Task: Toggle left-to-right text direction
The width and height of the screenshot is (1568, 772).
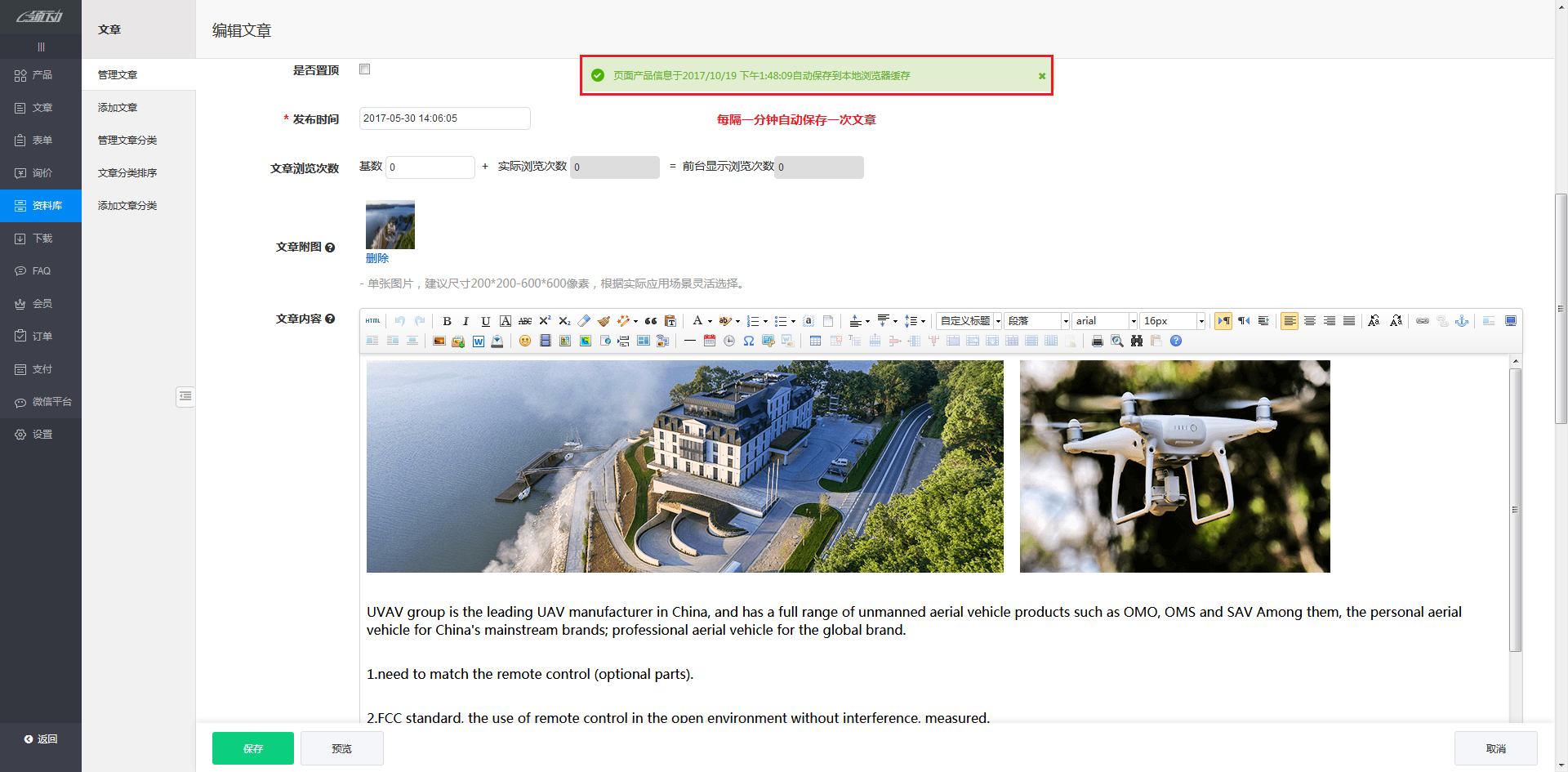Action: (1223, 321)
